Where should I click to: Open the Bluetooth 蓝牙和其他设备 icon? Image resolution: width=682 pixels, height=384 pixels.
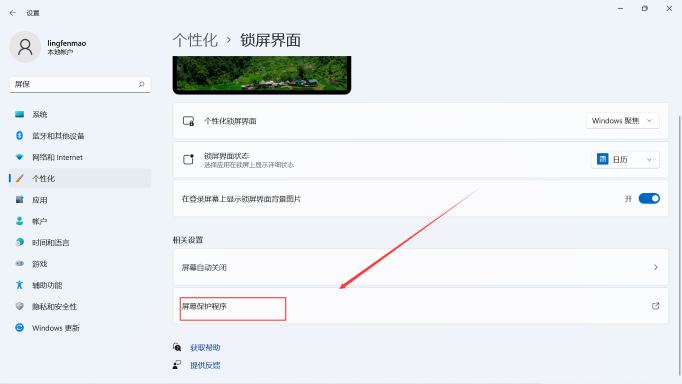(20, 136)
